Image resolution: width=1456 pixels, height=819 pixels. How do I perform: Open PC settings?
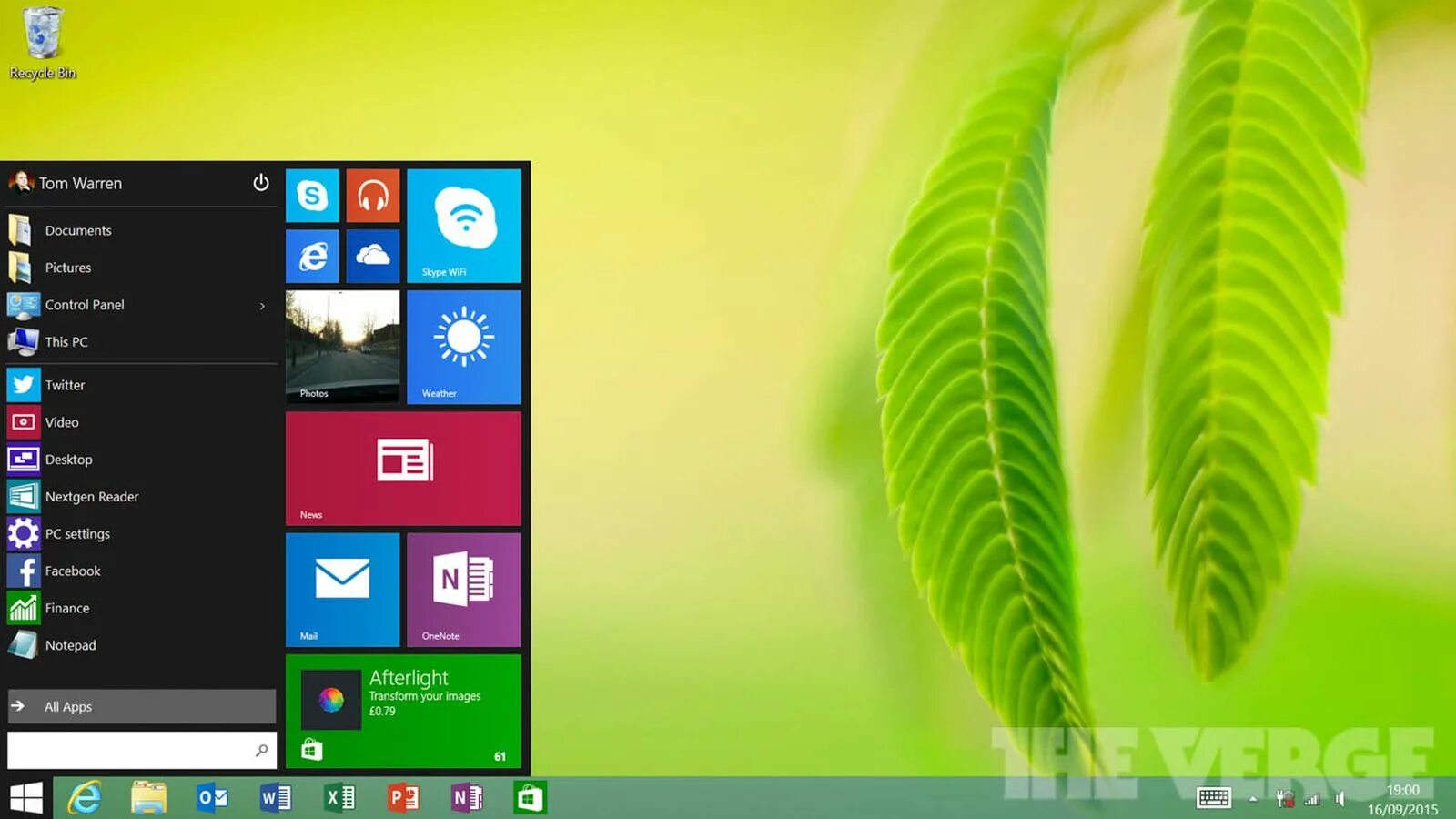(x=141, y=534)
